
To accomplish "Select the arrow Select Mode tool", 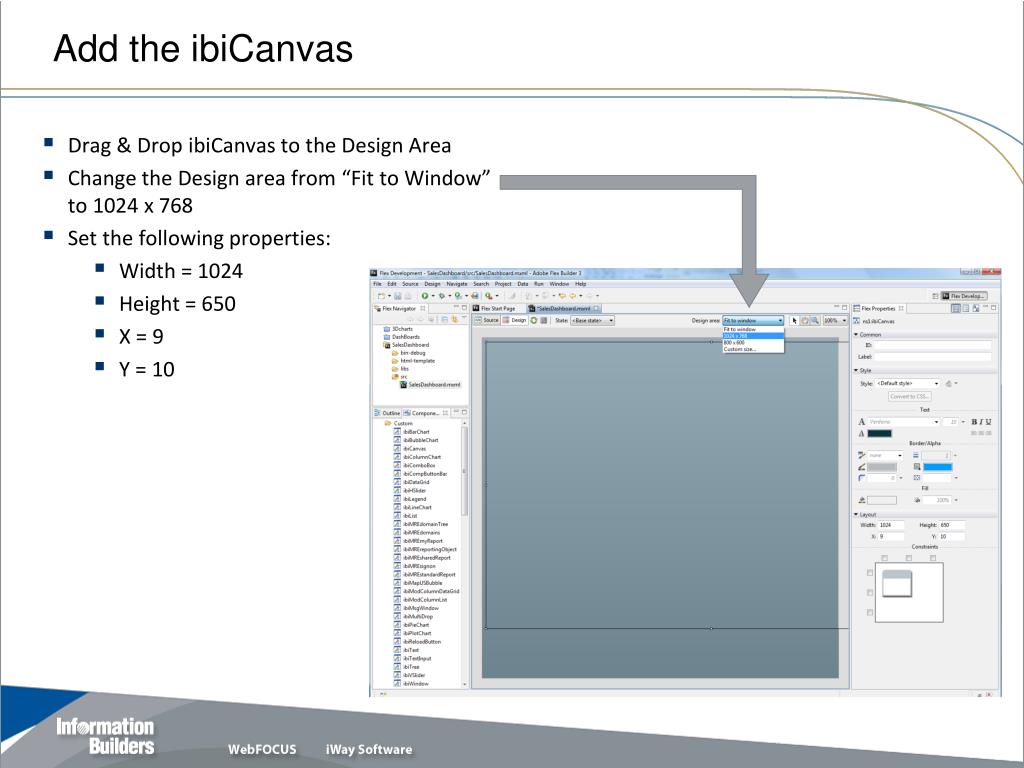I will pyautogui.click(x=794, y=321).
